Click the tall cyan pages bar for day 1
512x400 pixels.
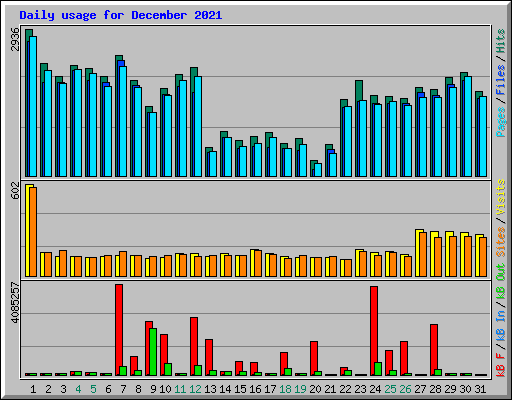coord(33,106)
